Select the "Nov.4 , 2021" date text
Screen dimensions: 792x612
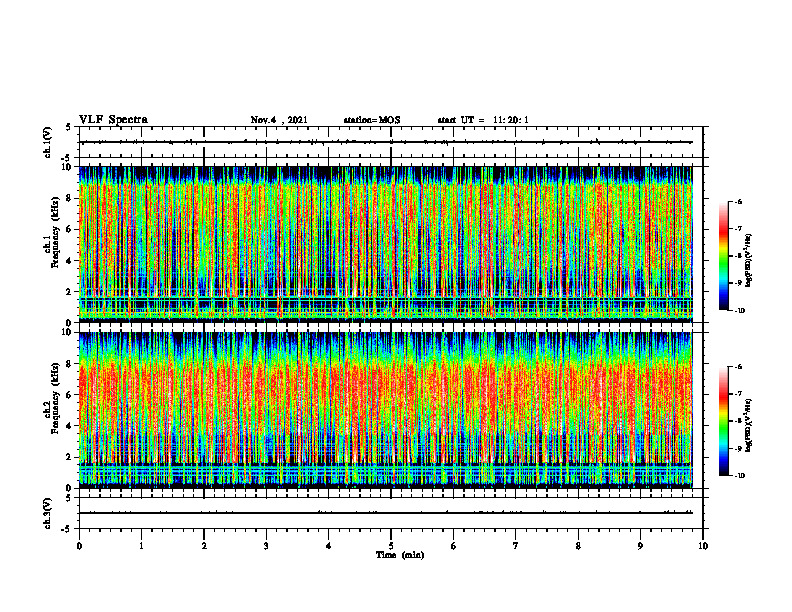pyautogui.click(x=279, y=120)
